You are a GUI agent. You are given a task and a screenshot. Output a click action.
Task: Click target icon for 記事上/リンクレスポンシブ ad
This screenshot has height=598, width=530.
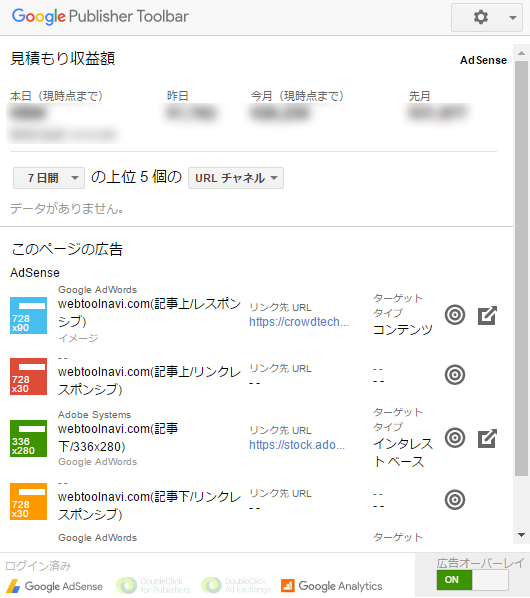(455, 375)
